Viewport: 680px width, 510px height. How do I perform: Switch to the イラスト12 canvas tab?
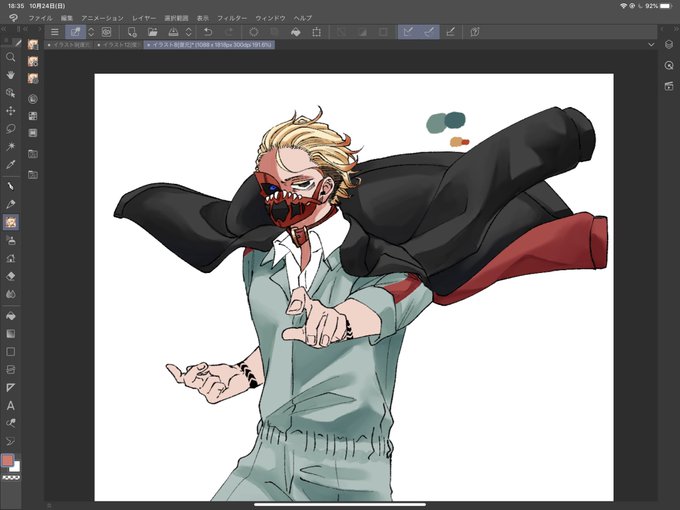pyautogui.click(x=118, y=45)
